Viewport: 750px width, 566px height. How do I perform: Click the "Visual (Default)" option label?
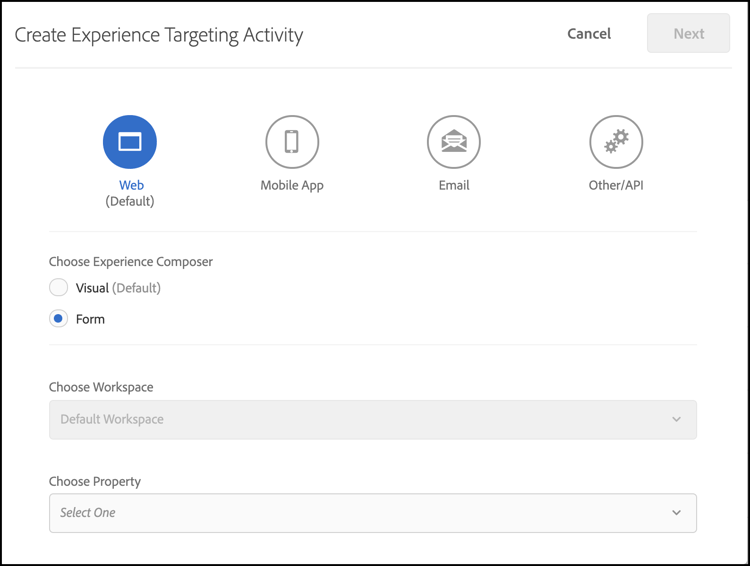(x=118, y=288)
